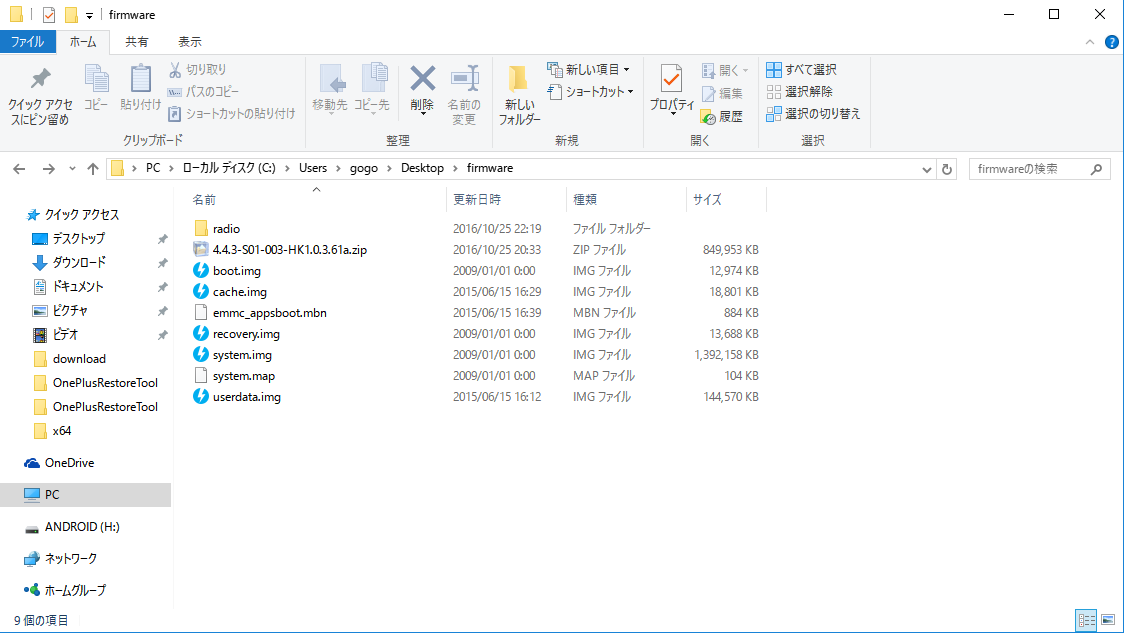Open the Shortcut dropdown in New group
The image size is (1124, 633).
coord(591,92)
